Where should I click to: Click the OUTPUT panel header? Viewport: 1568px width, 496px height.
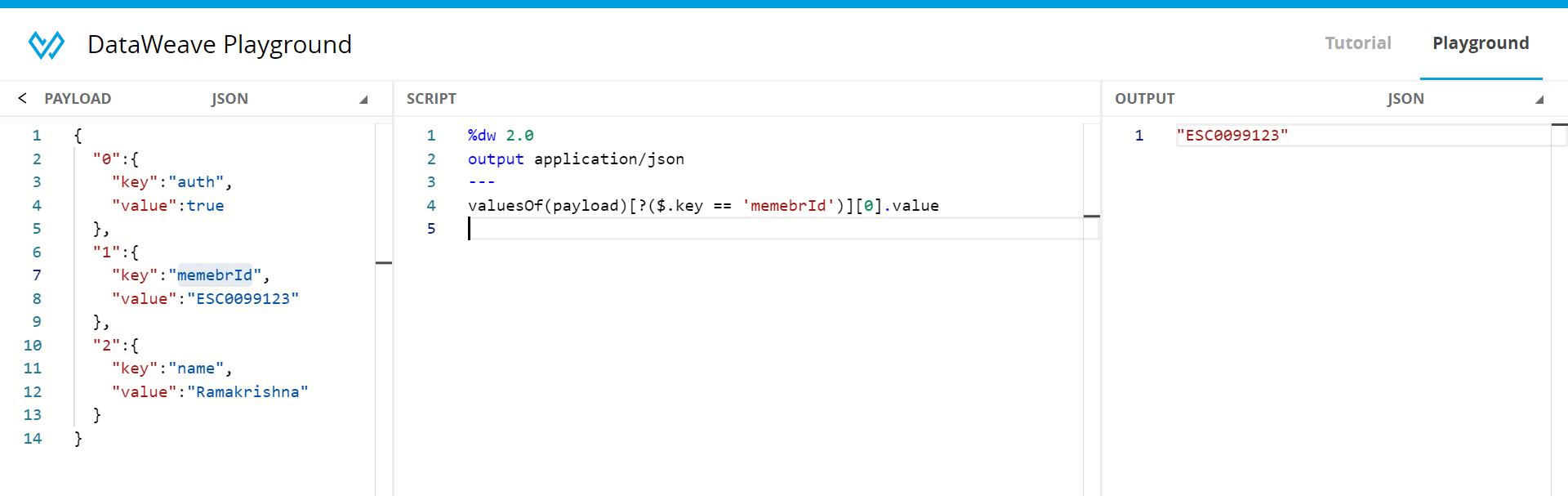tap(1144, 99)
